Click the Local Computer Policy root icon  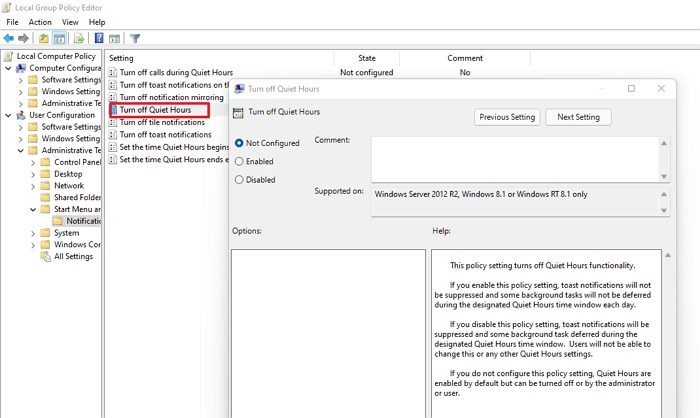(8, 56)
